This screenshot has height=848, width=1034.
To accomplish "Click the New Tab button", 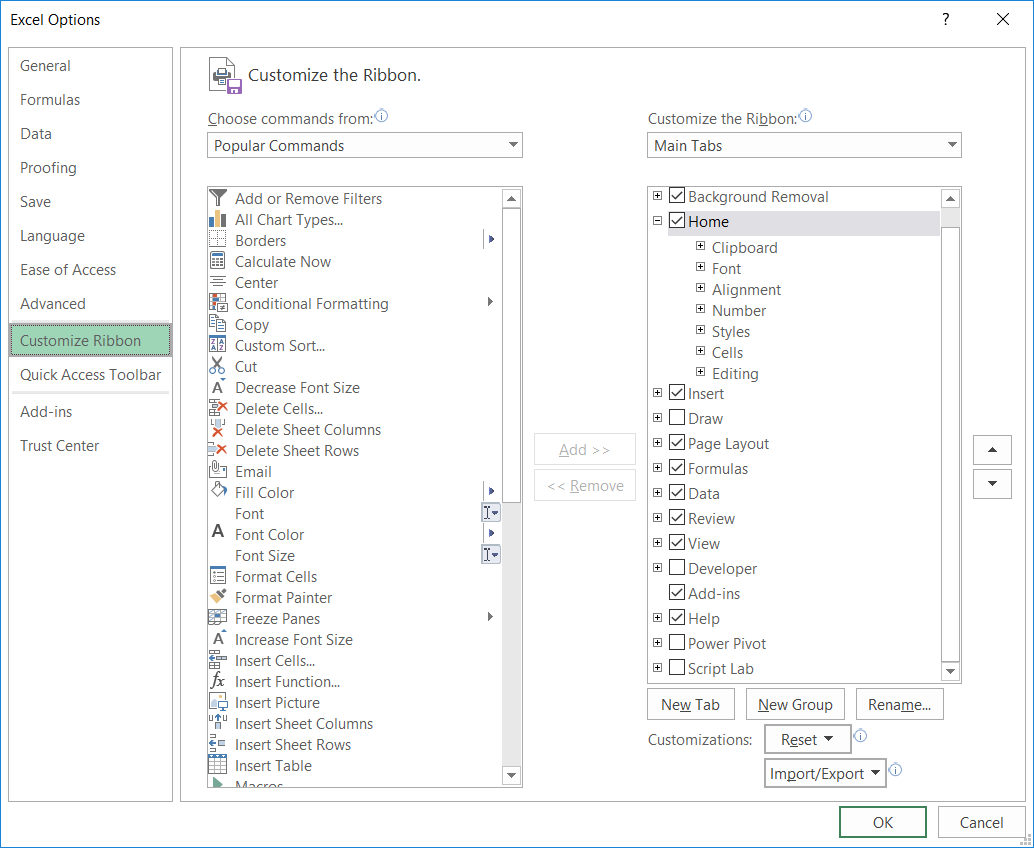I will pos(690,704).
